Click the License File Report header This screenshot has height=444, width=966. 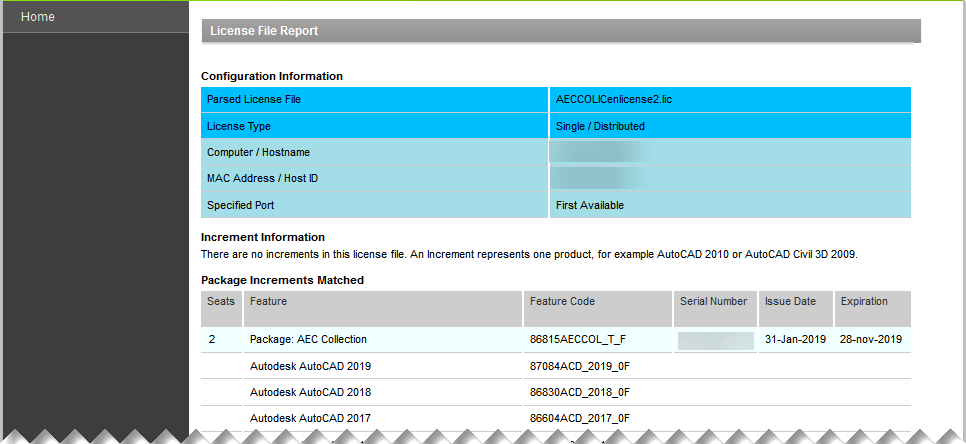[x=264, y=31]
